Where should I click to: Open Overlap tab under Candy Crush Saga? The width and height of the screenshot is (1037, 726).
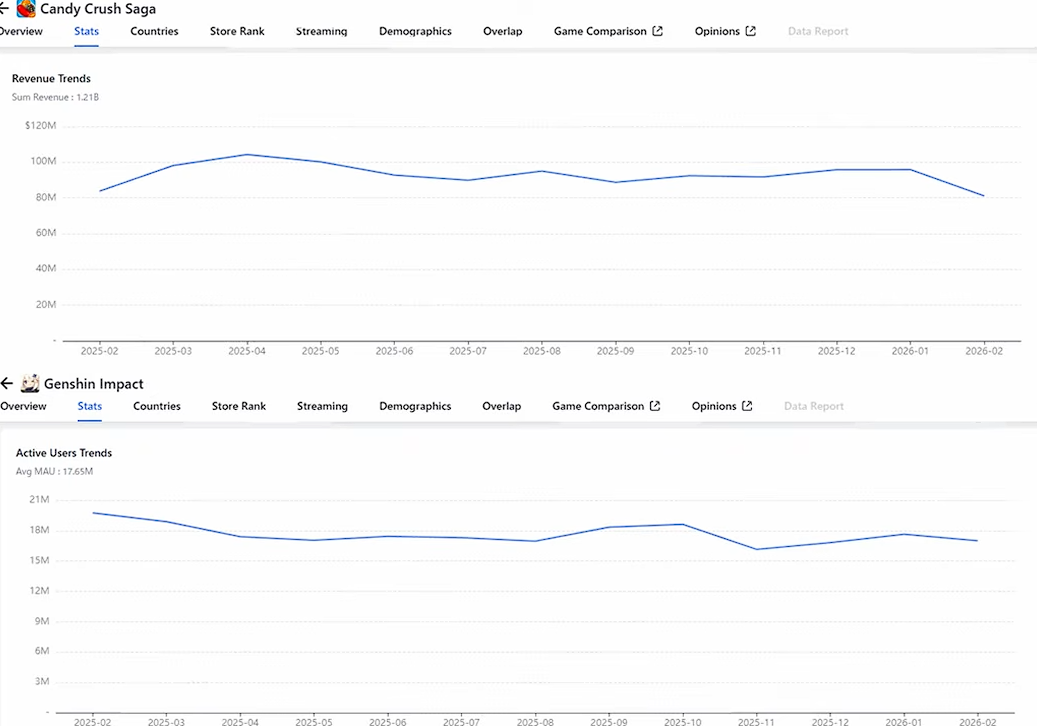503,31
